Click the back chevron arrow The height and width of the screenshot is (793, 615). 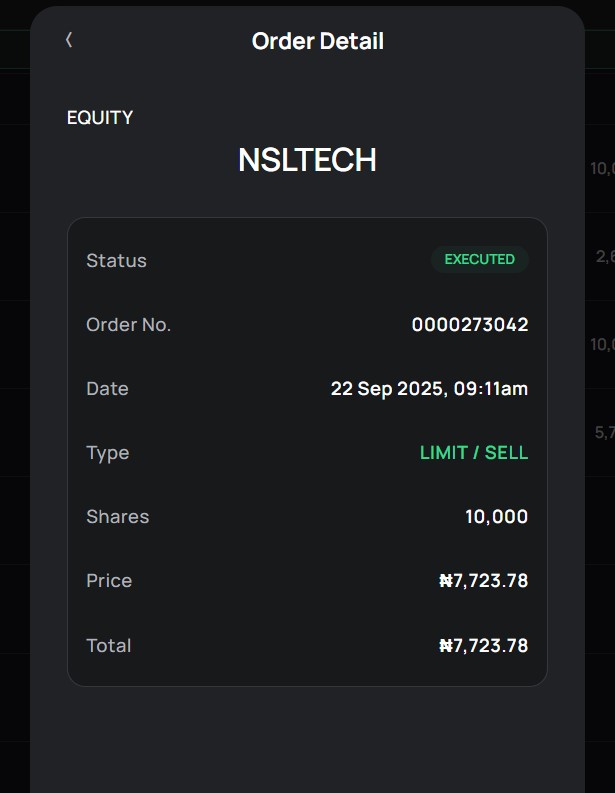(x=69, y=40)
